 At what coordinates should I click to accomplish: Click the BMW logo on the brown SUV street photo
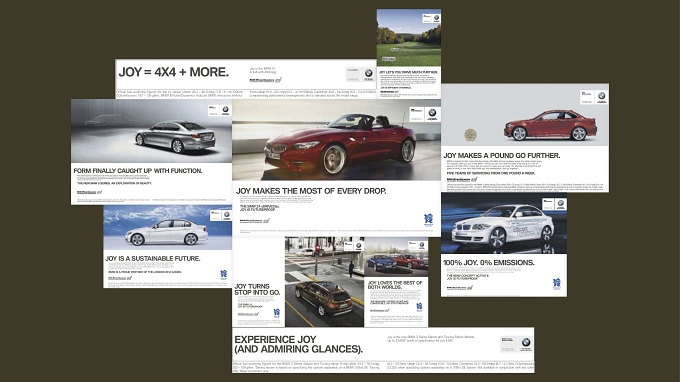[358, 246]
